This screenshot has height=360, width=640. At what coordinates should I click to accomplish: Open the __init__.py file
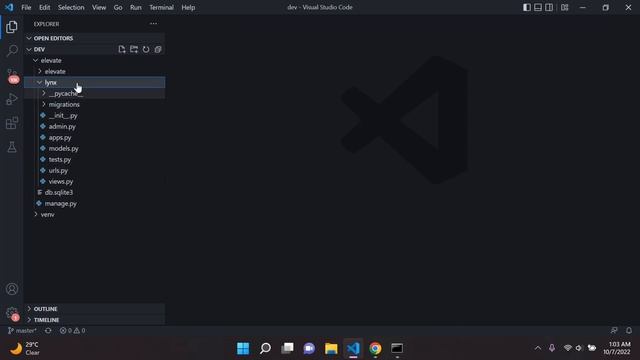coord(94,116)
